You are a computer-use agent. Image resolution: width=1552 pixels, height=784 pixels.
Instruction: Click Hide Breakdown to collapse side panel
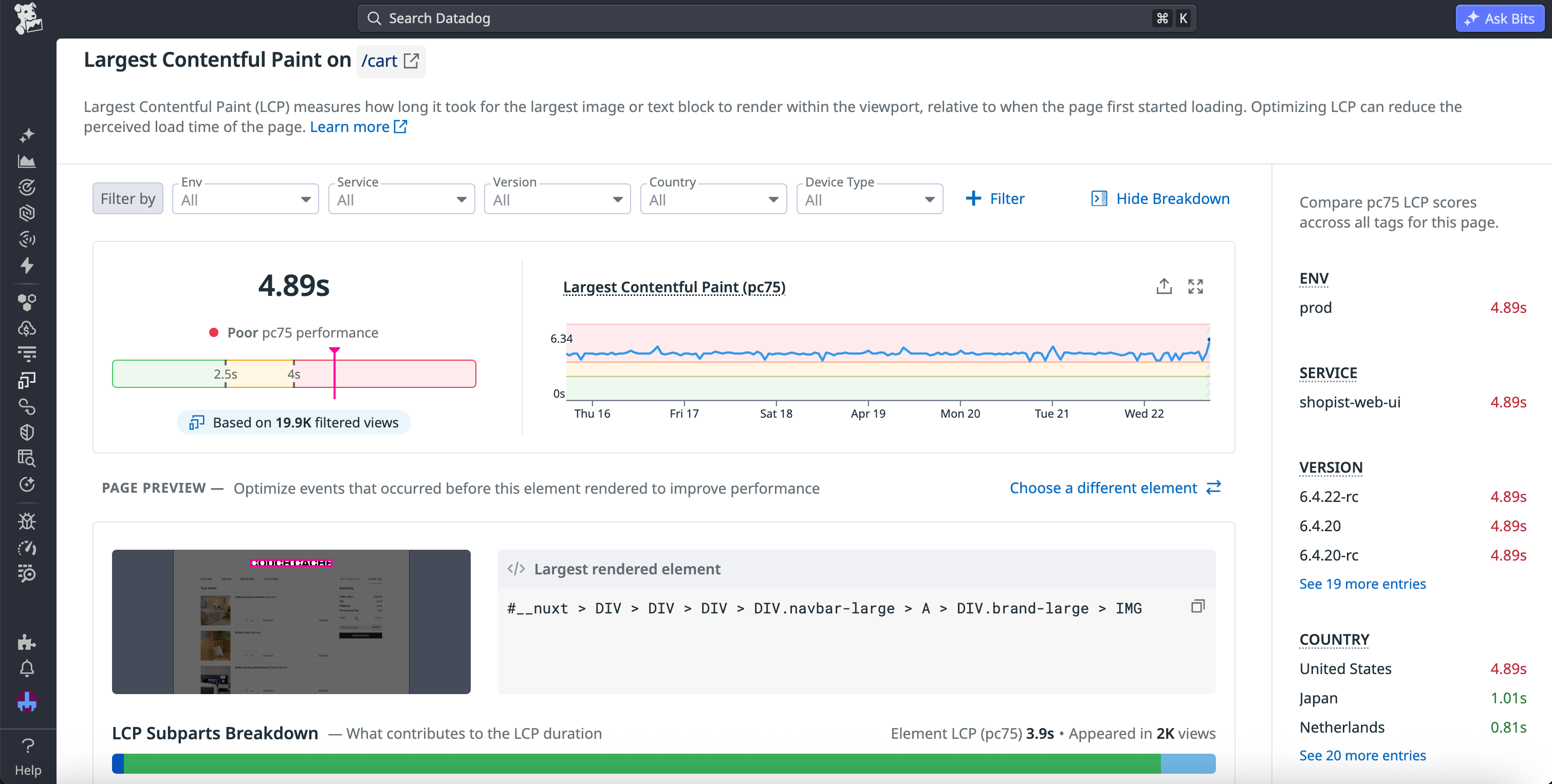[1160, 199]
